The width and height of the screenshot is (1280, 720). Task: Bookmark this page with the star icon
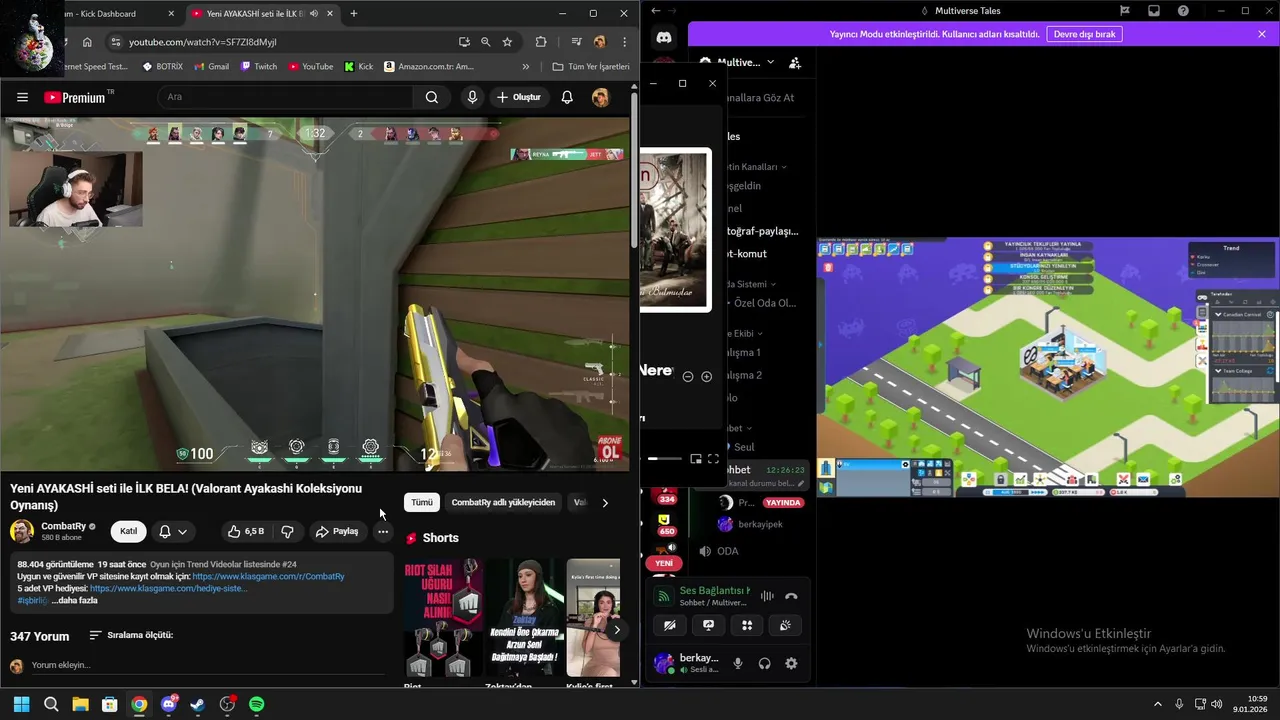(x=507, y=42)
